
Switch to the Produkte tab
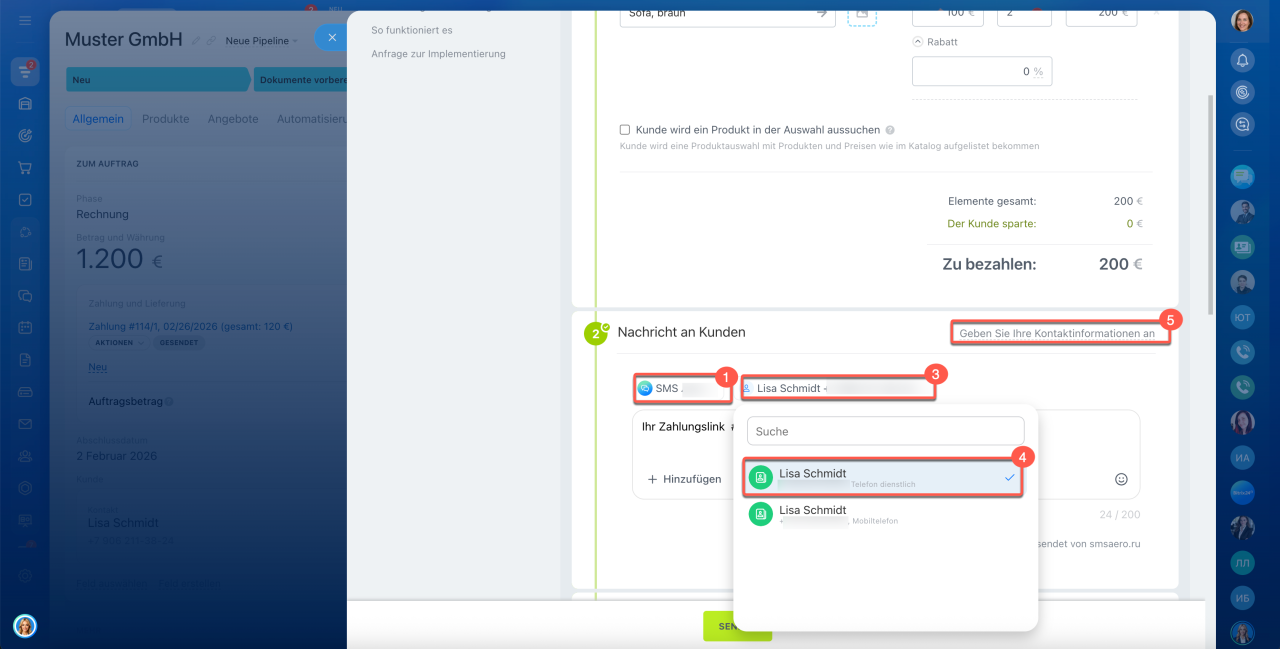tap(165, 119)
